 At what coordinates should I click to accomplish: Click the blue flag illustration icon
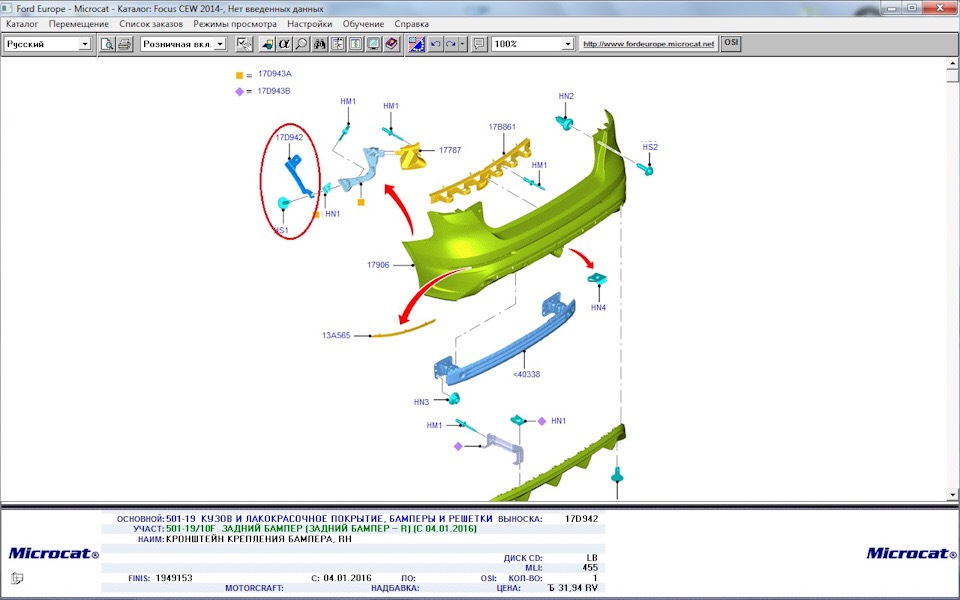pyautogui.click(x=416, y=44)
